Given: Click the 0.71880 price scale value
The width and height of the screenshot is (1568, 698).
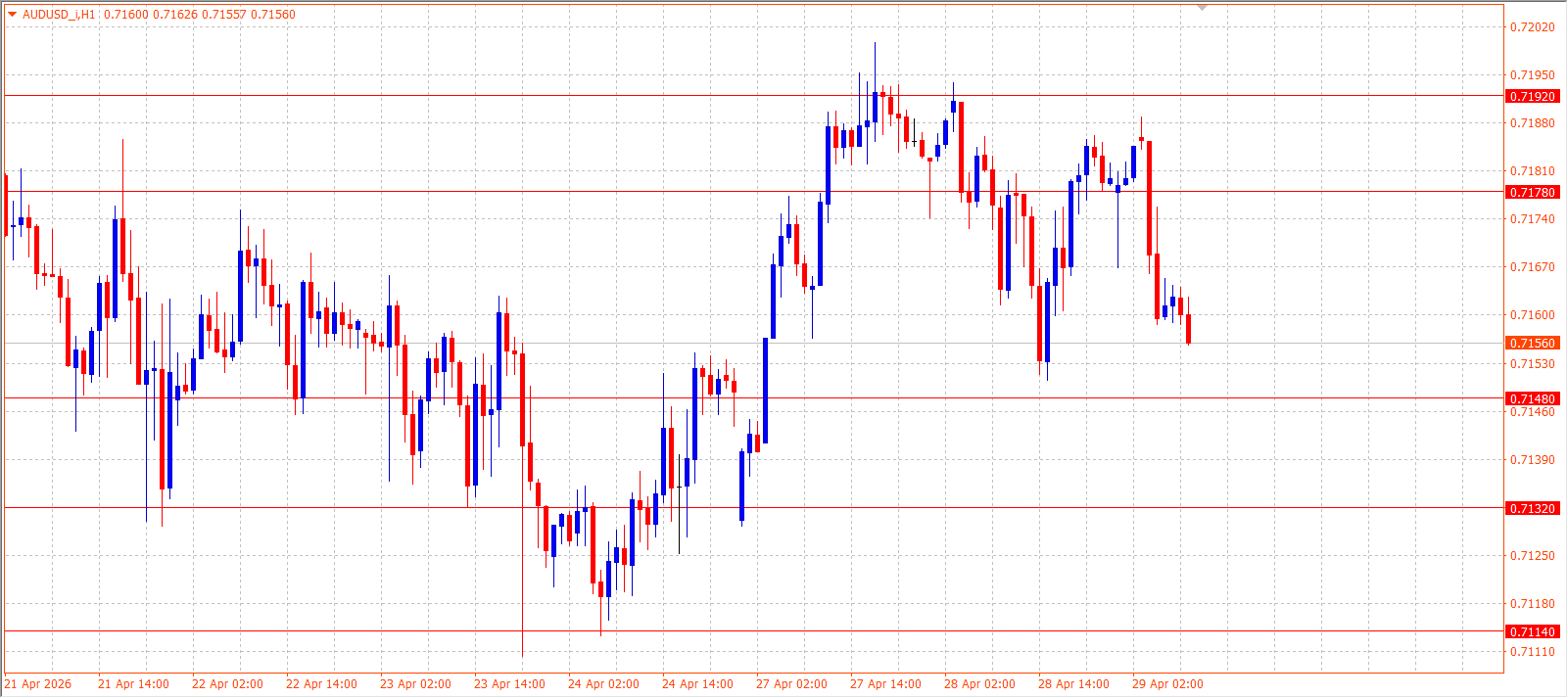Looking at the screenshot, I should [x=1532, y=122].
